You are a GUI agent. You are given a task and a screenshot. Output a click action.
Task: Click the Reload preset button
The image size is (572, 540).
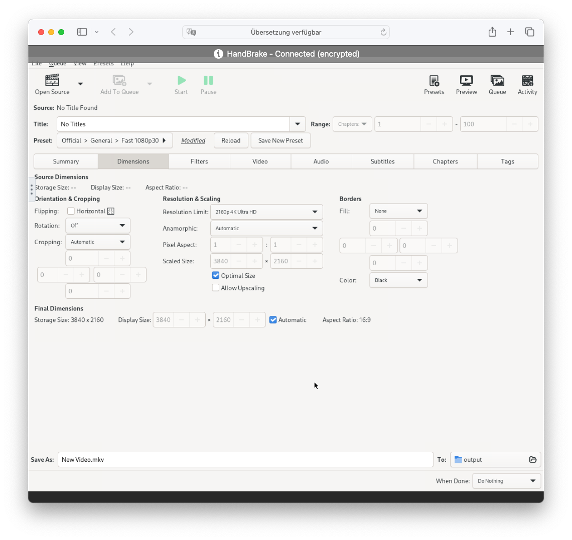(x=231, y=140)
